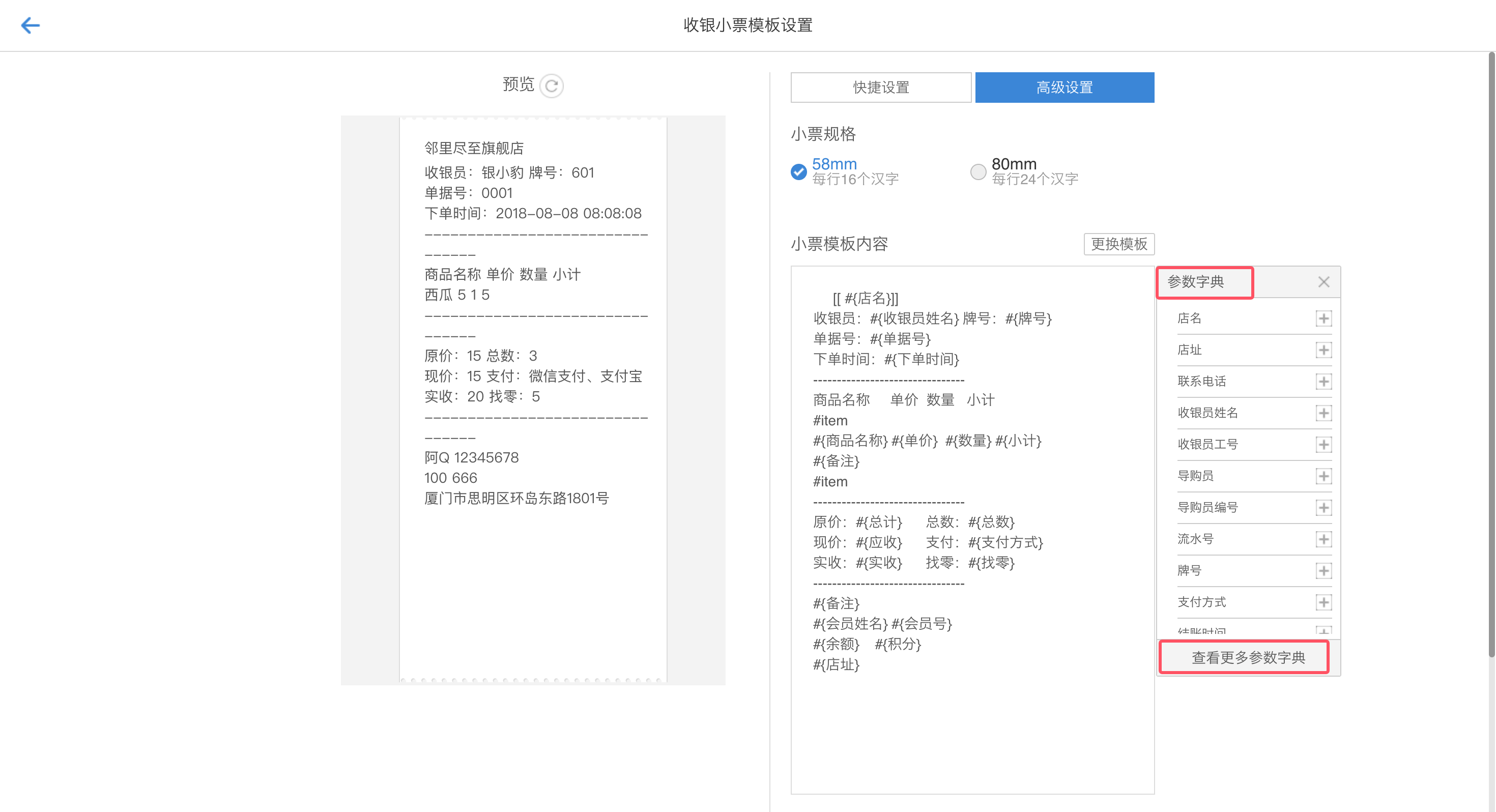The image size is (1496, 812).
Task: Insert 收银员姓名 parameter plus icon
Action: coord(1324,413)
